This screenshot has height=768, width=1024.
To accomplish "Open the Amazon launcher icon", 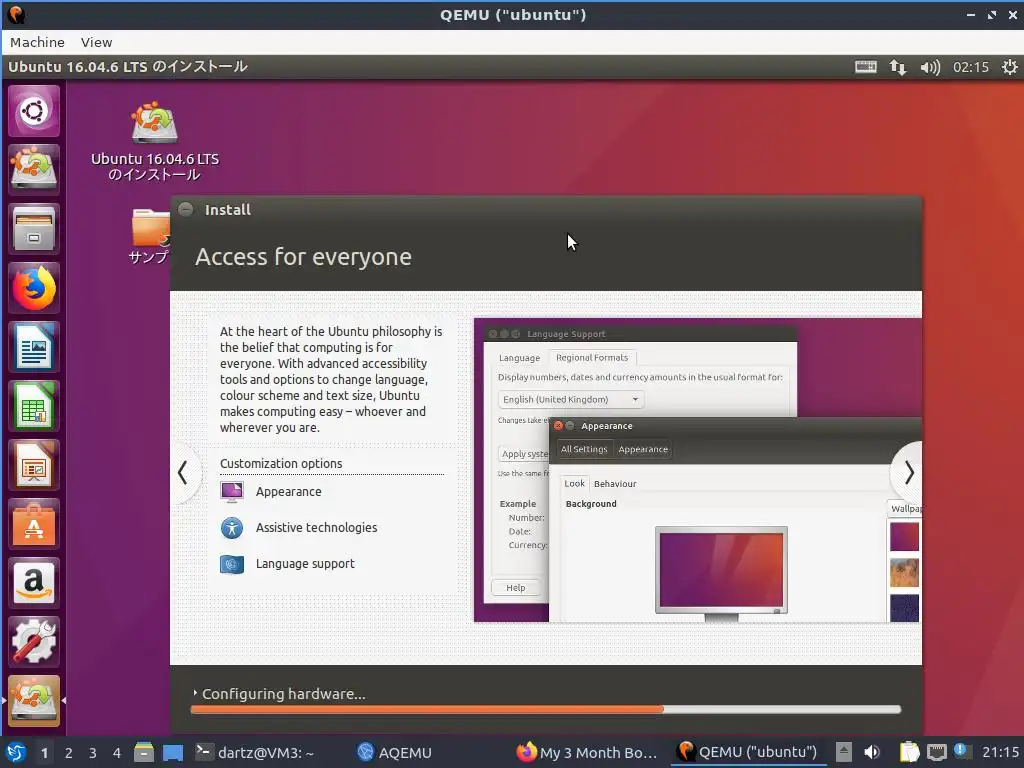I will pyautogui.click(x=34, y=583).
